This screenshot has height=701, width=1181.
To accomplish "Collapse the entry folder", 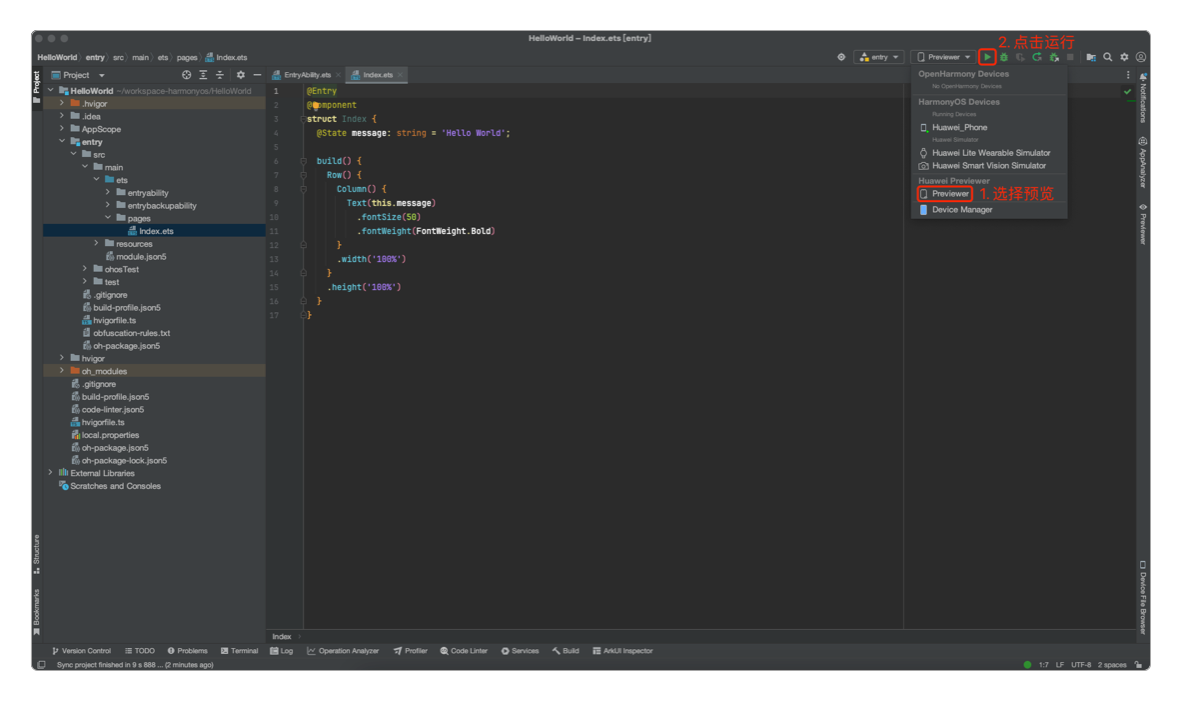I will (x=63, y=142).
